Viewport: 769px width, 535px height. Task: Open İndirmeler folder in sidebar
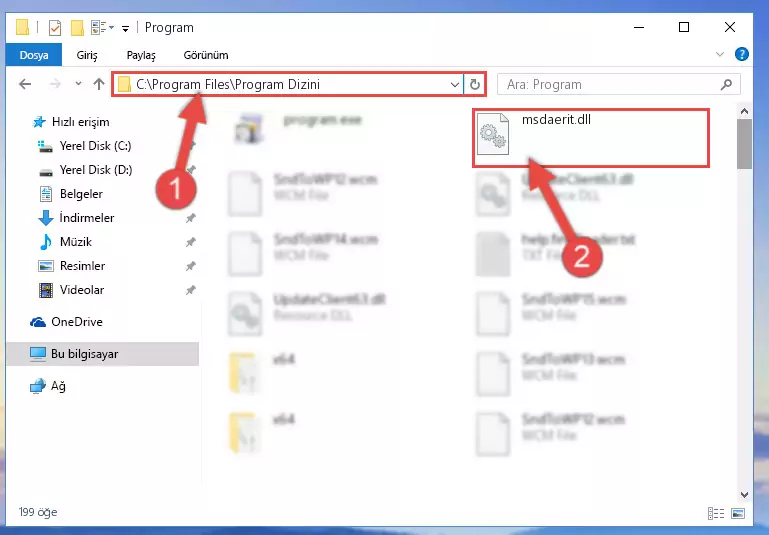(86, 218)
